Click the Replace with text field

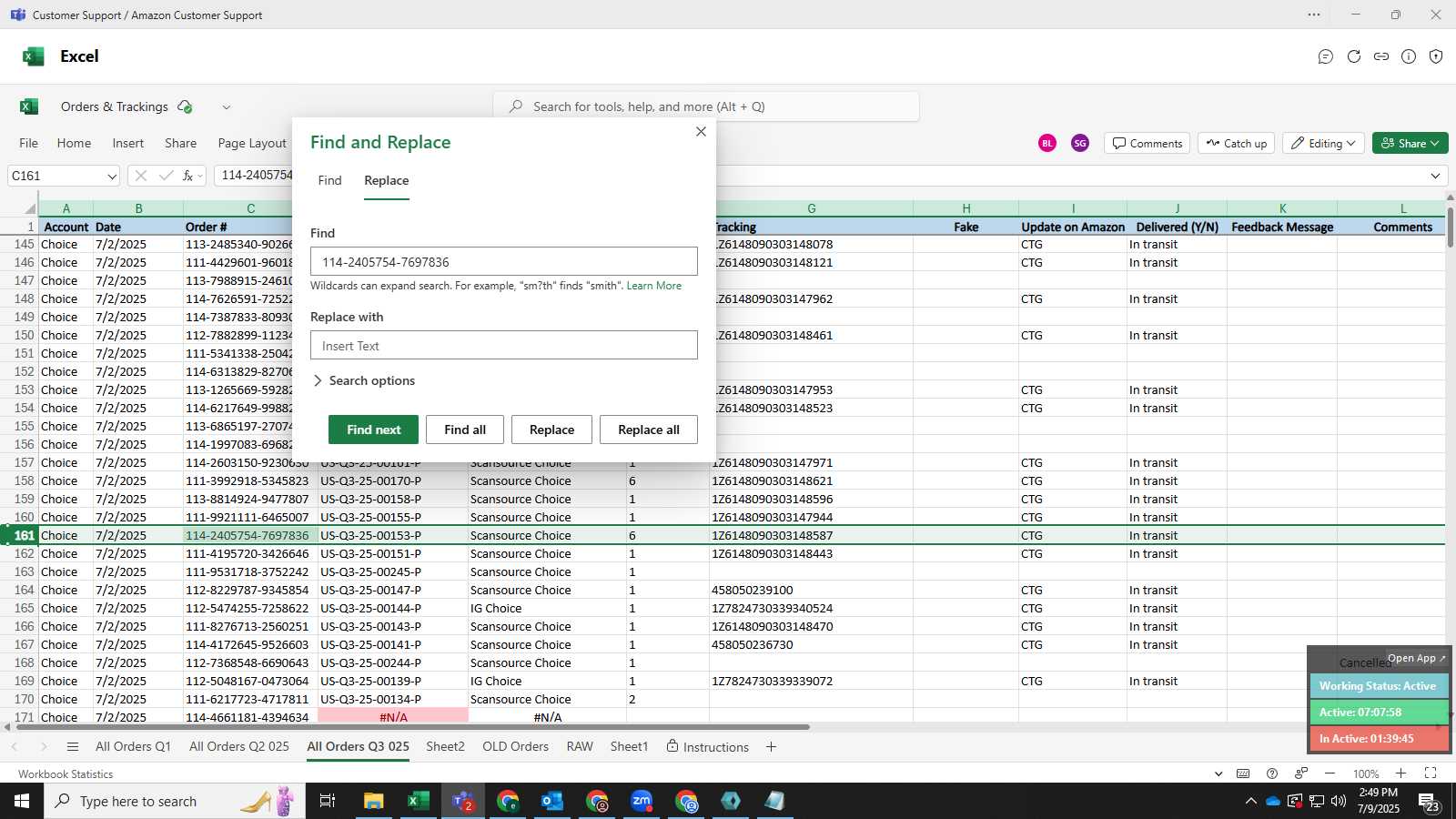(x=504, y=346)
